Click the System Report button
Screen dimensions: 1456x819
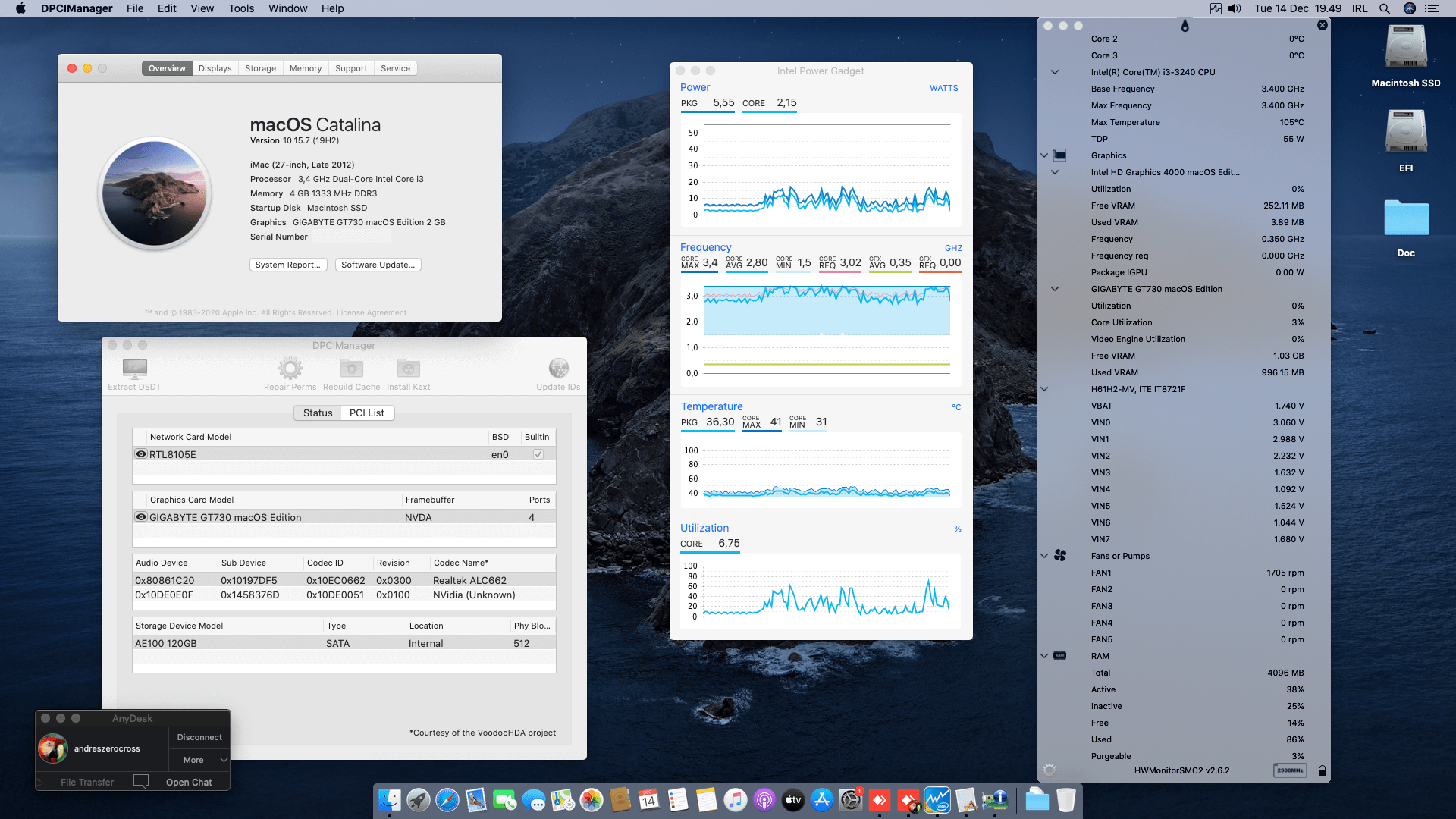(x=288, y=264)
